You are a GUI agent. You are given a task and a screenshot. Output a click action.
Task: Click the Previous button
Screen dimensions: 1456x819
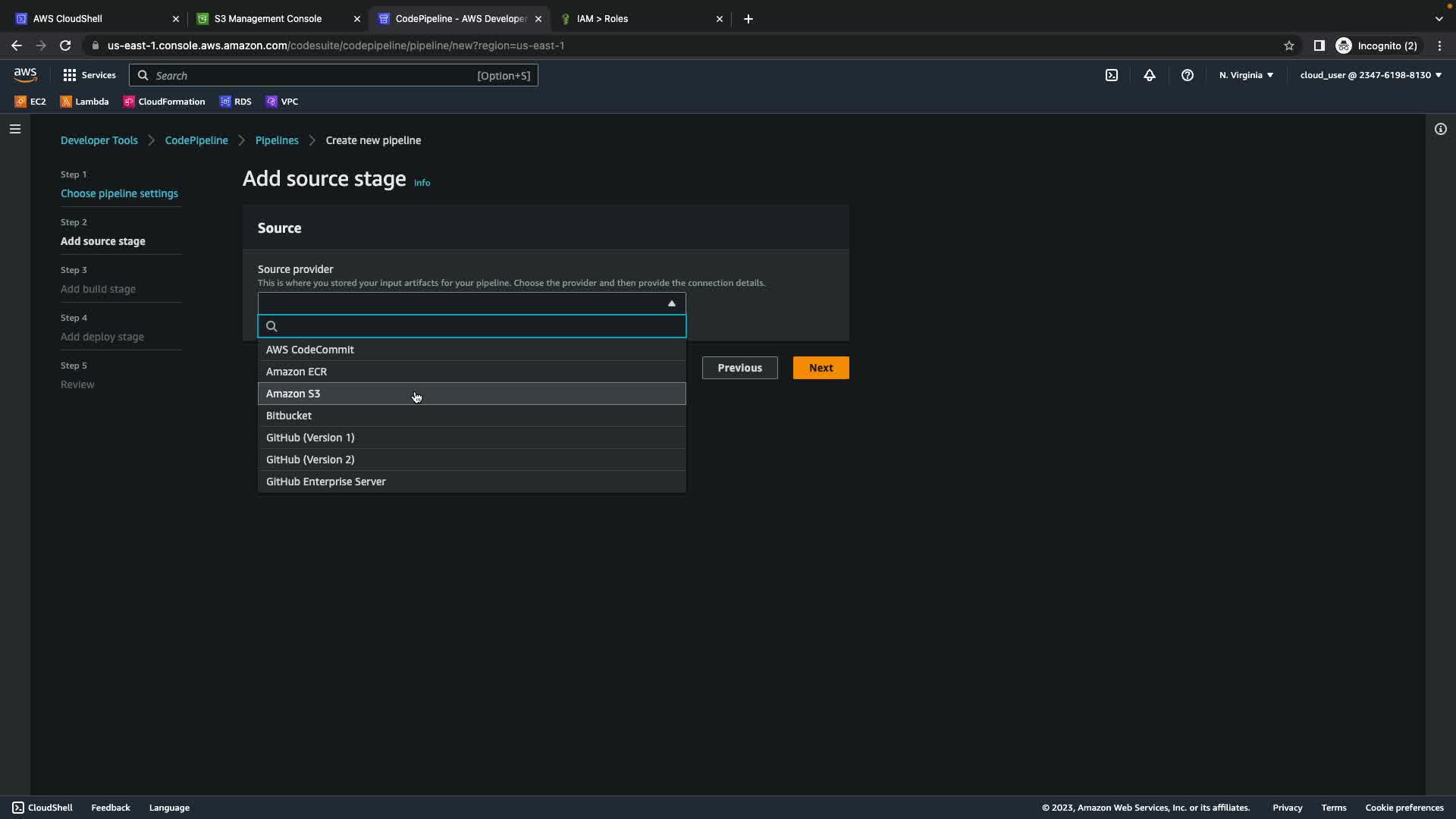pyautogui.click(x=739, y=368)
